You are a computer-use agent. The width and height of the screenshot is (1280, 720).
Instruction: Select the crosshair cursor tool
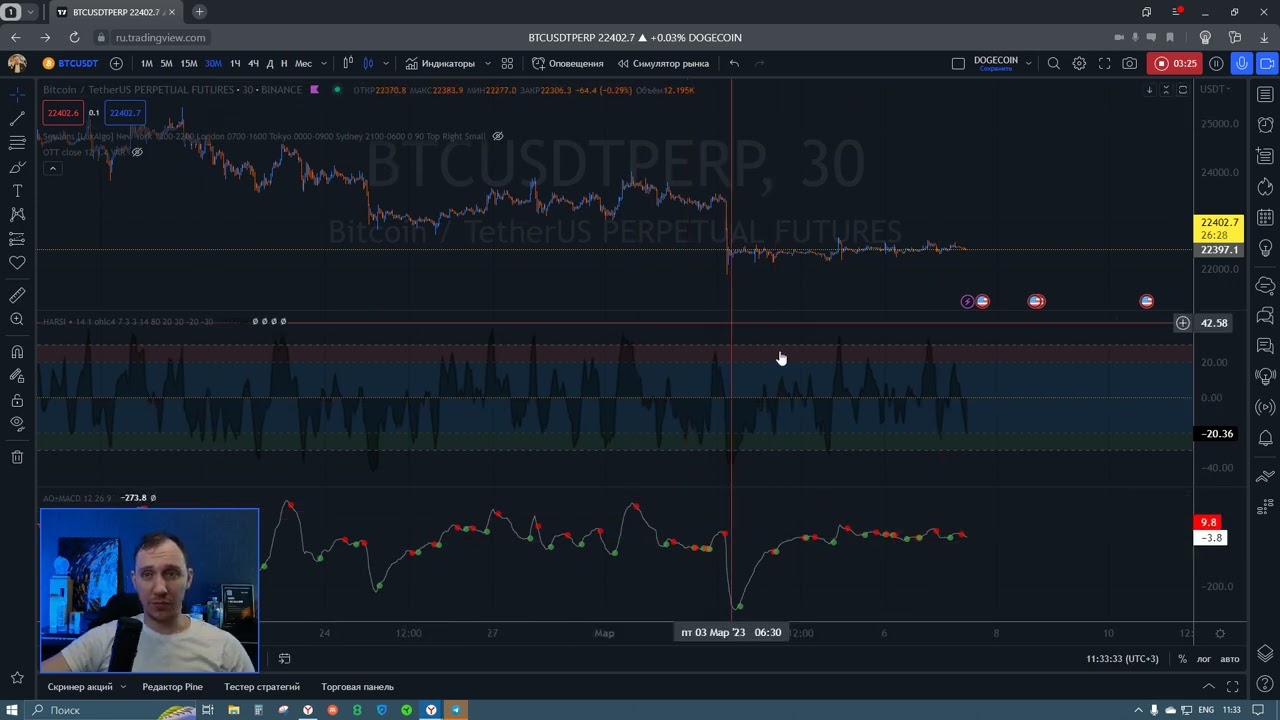pos(17,94)
